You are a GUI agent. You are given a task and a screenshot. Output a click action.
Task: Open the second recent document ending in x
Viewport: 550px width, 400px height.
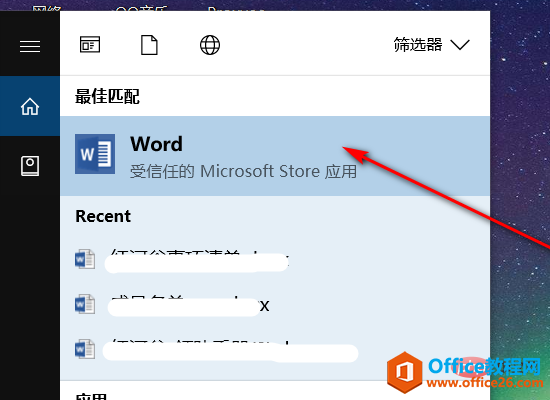275,305
